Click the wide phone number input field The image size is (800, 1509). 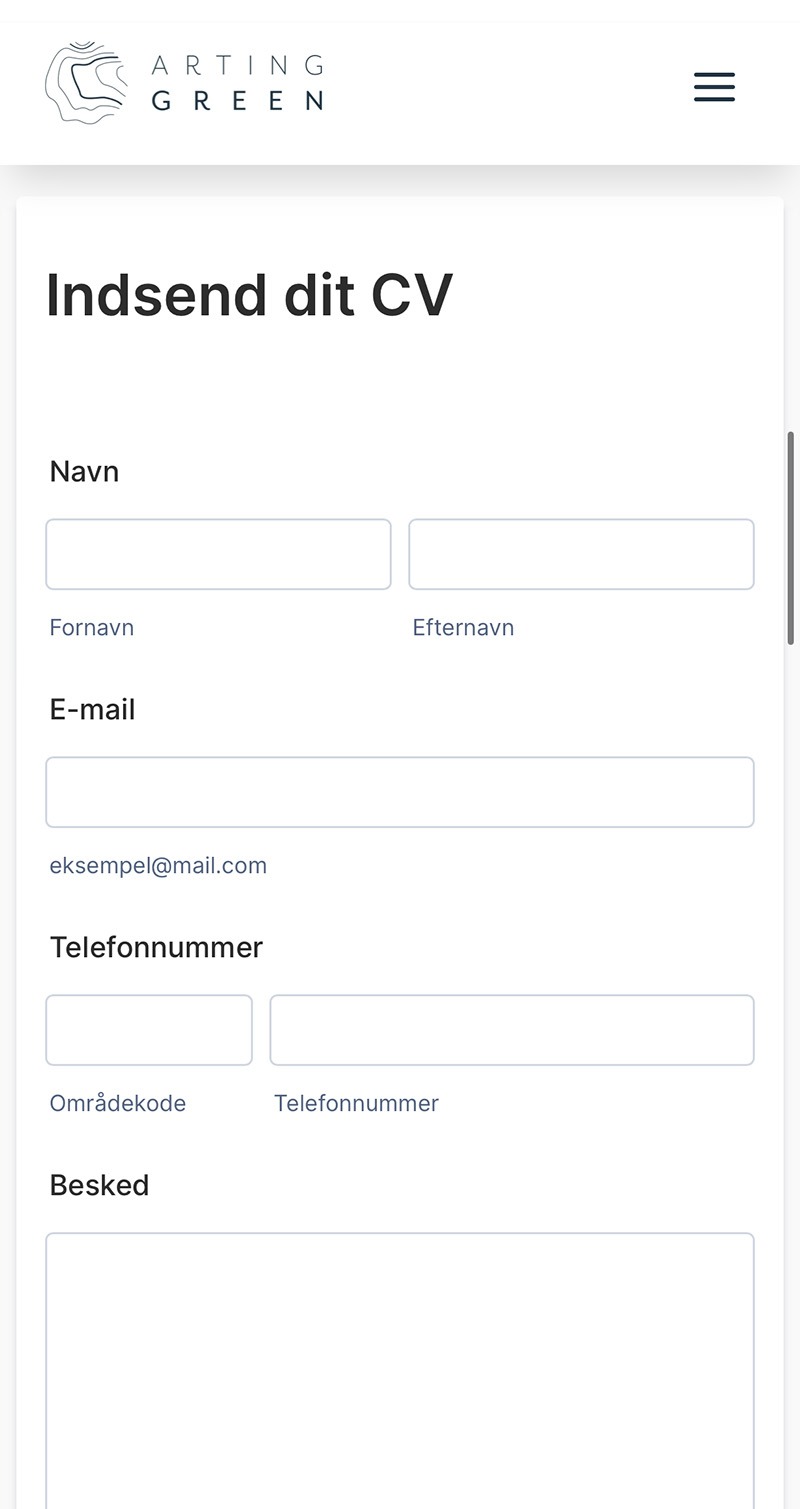pyautogui.click(x=512, y=1030)
